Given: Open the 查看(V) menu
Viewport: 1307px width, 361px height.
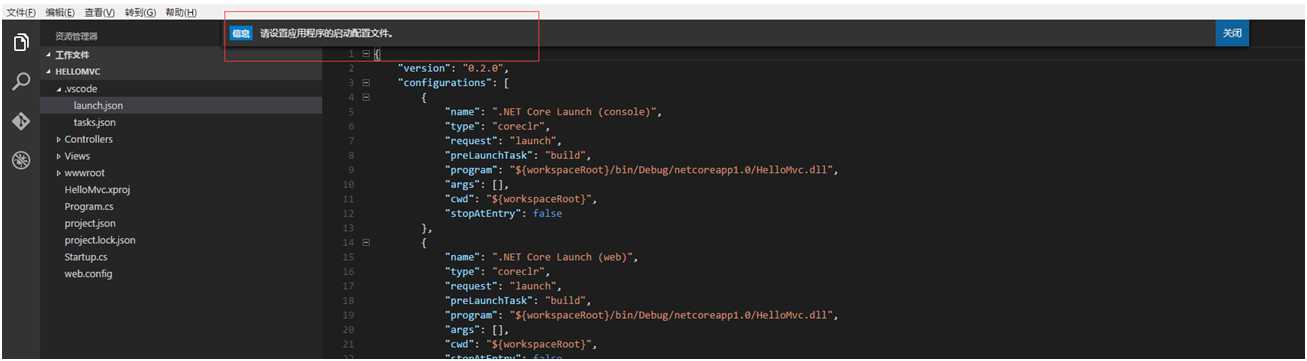Looking at the screenshot, I should point(100,12).
